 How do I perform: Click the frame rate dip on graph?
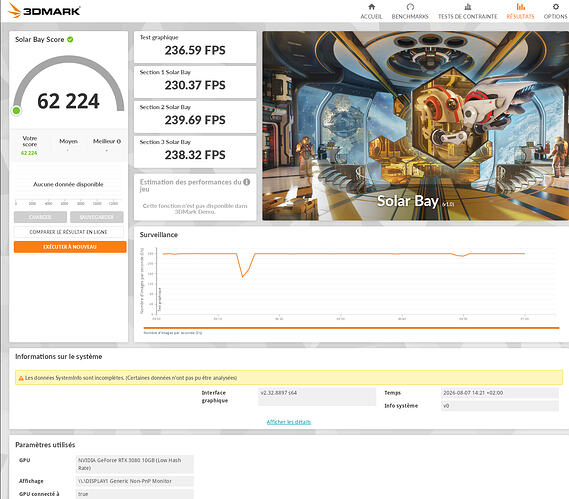tap(243, 275)
